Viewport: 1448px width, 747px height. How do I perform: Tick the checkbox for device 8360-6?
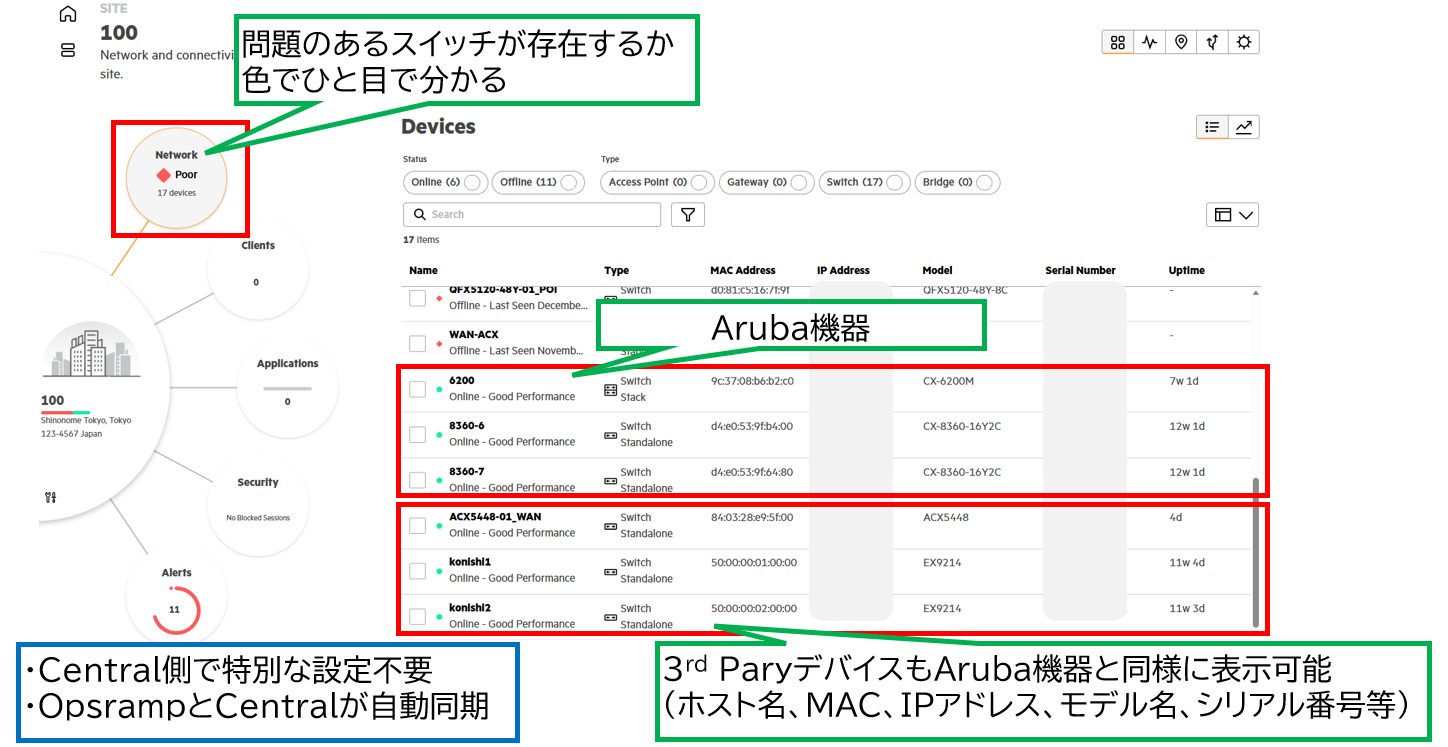[x=418, y=434]
